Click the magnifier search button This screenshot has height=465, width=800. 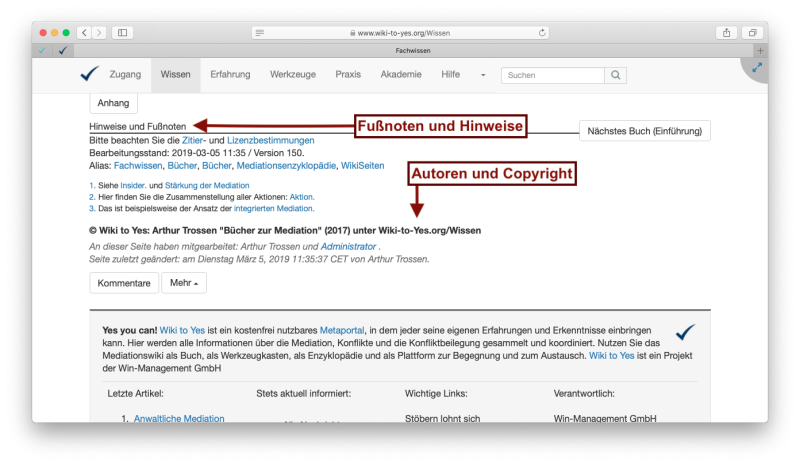[x=617, y=75]
